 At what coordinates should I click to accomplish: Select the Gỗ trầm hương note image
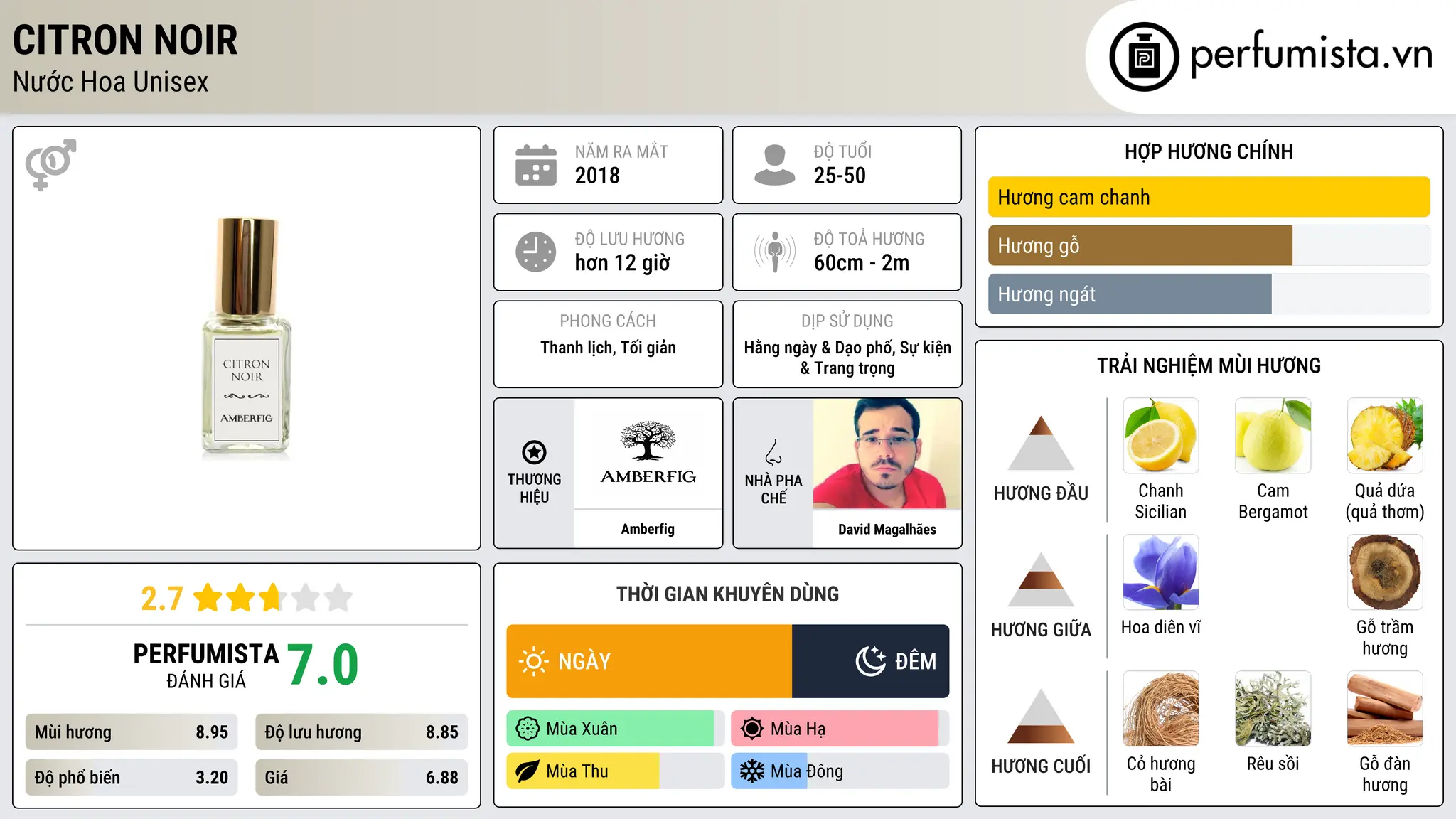1385,572
